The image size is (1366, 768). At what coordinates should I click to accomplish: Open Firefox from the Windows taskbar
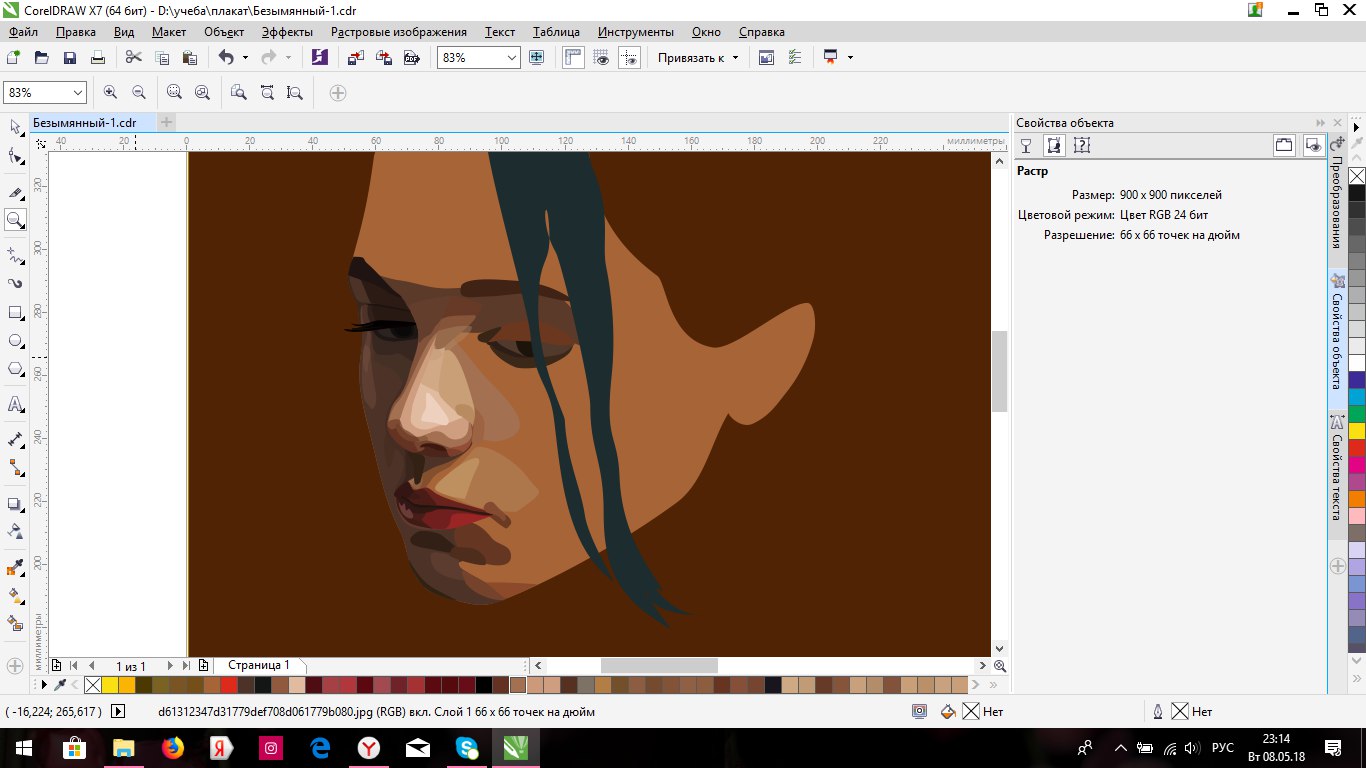click(172, 748)
